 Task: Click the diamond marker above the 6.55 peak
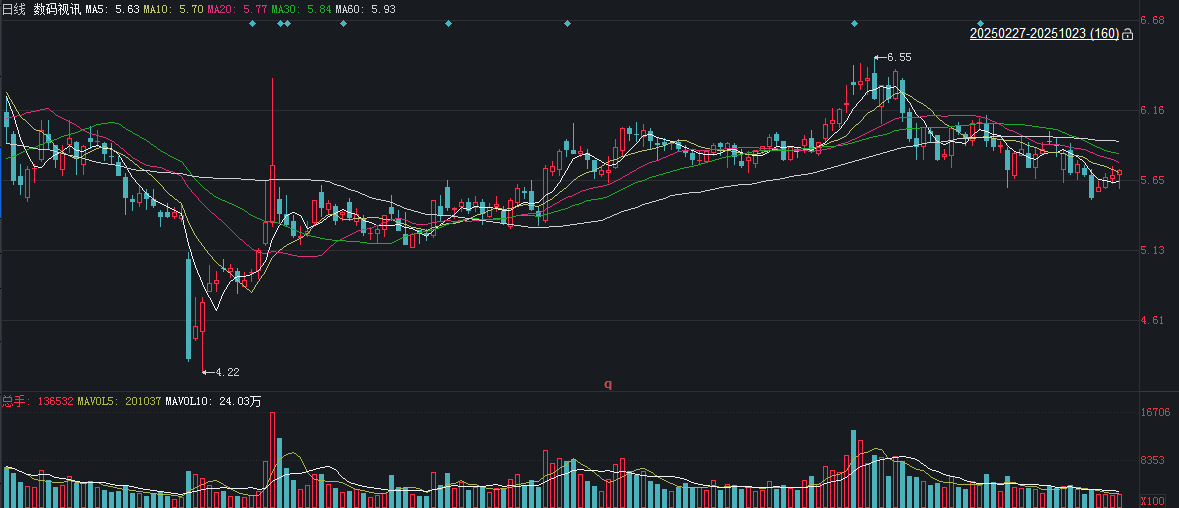pos(854,23)
